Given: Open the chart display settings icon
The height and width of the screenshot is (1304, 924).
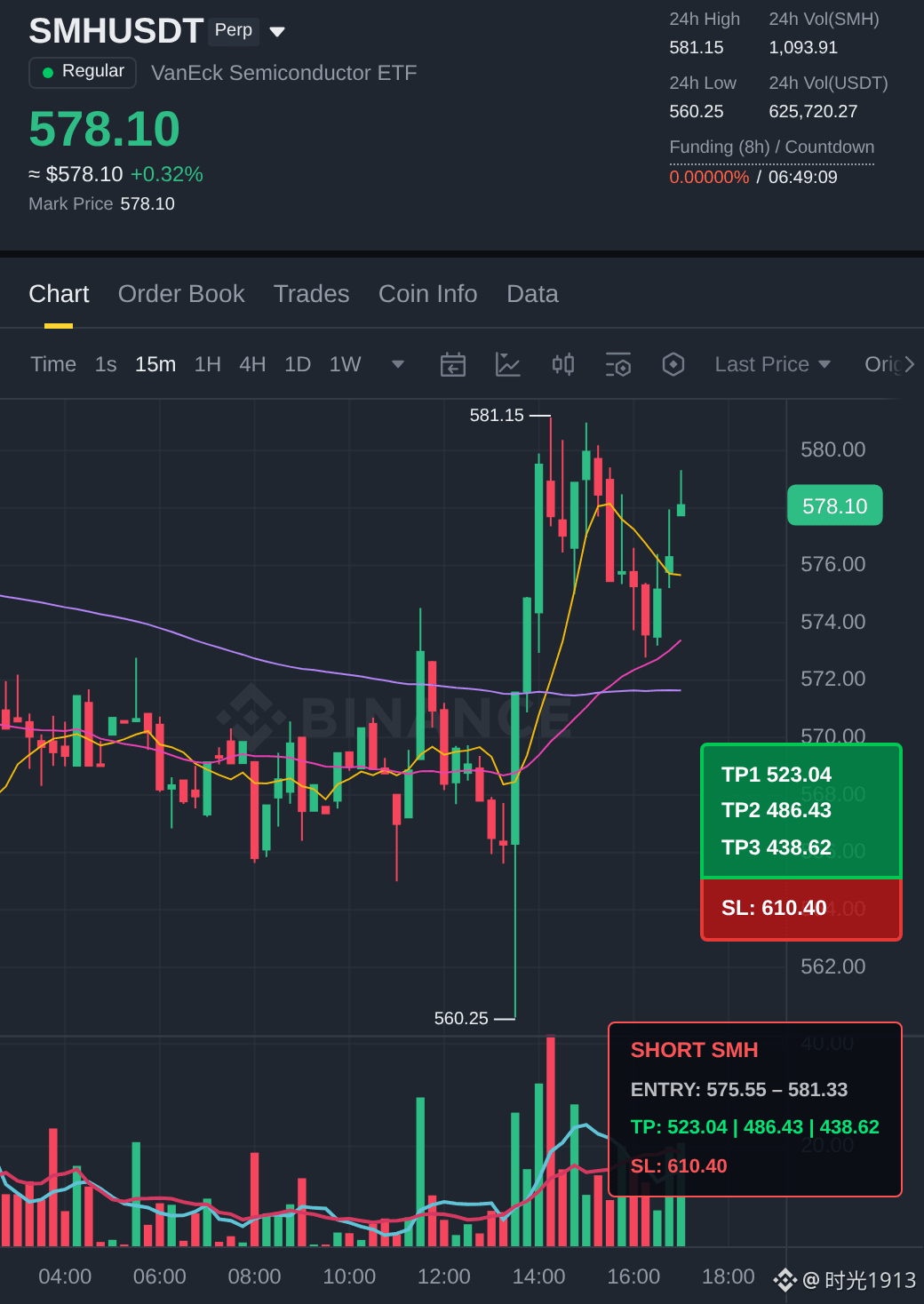Looking at the screenshot, I should pos(618,364).
